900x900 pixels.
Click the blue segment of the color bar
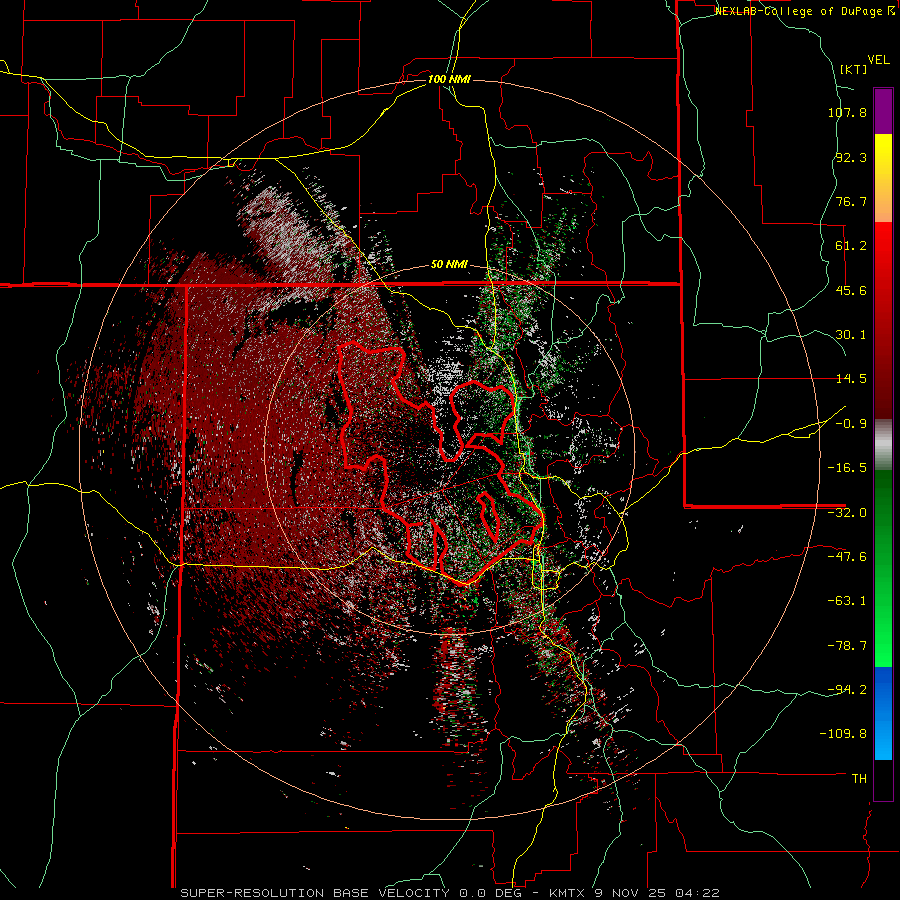(883, 713)
